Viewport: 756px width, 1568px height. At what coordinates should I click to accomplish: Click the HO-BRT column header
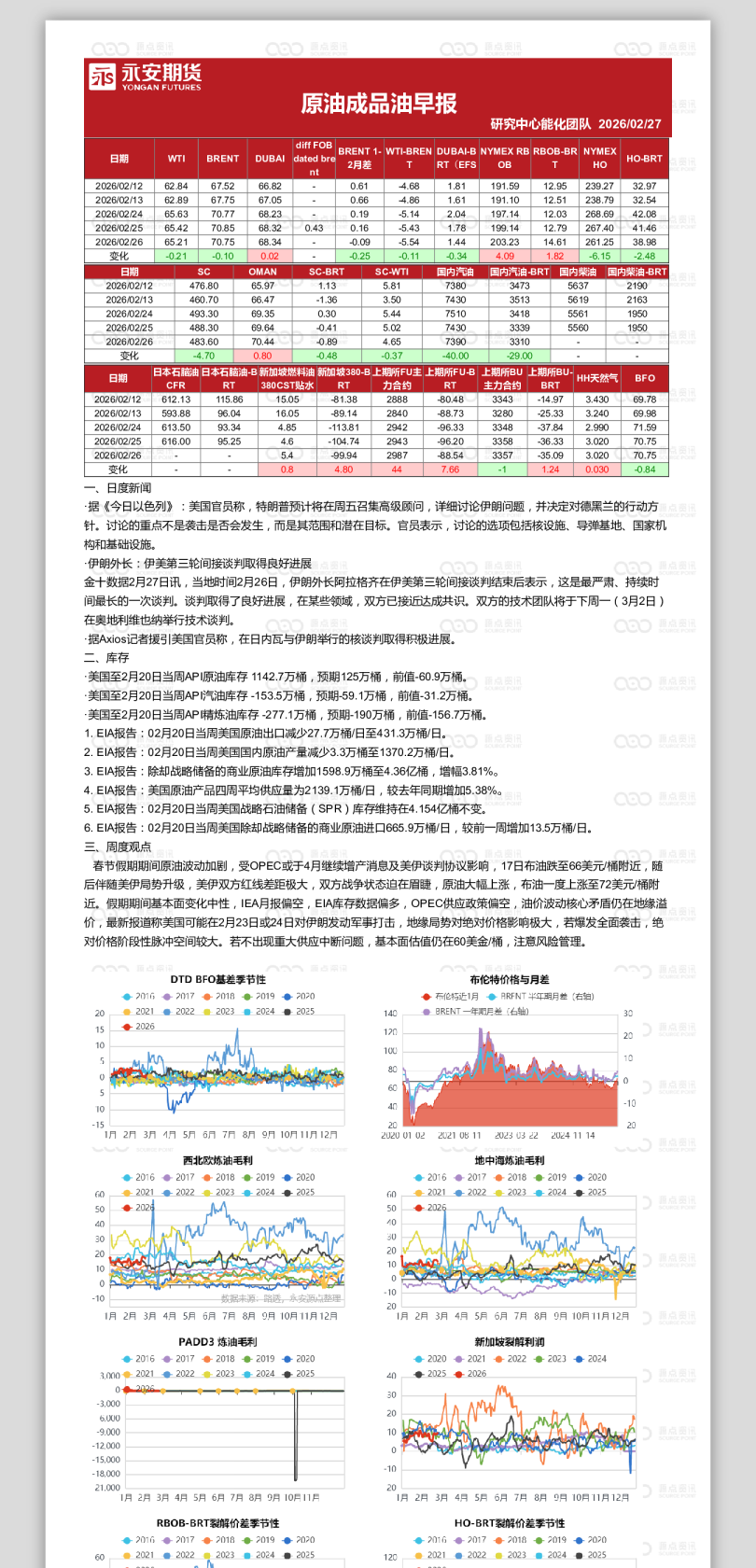tap(644, 159)
